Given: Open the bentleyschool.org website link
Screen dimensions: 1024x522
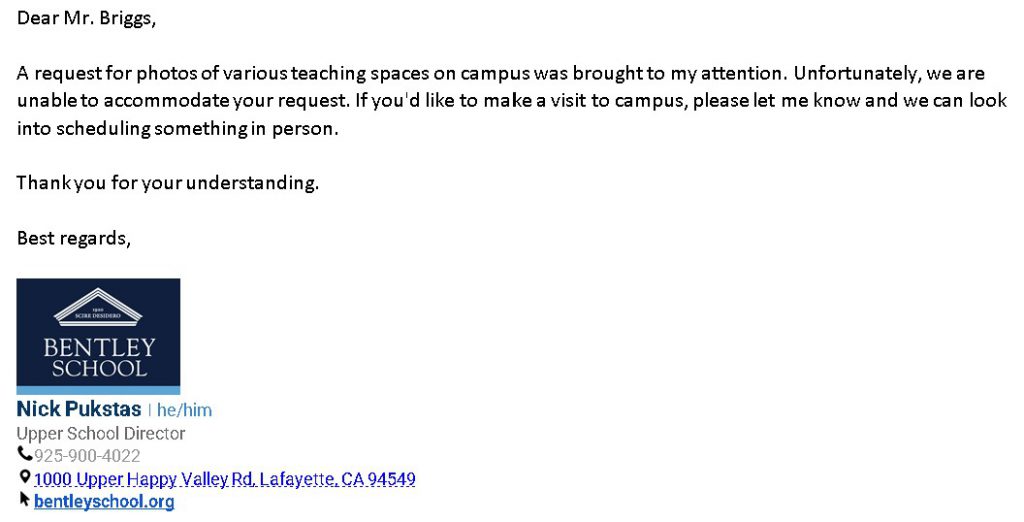Looking at the screenshot, I should 104,502.
